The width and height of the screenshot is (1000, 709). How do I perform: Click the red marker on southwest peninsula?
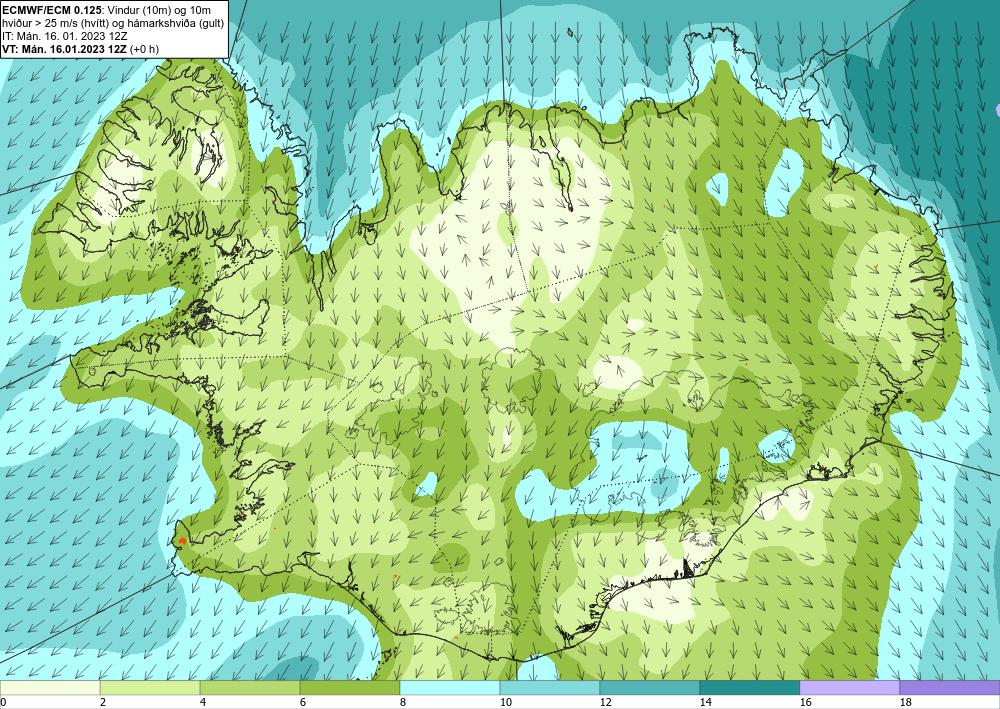[x=182, y=541]
